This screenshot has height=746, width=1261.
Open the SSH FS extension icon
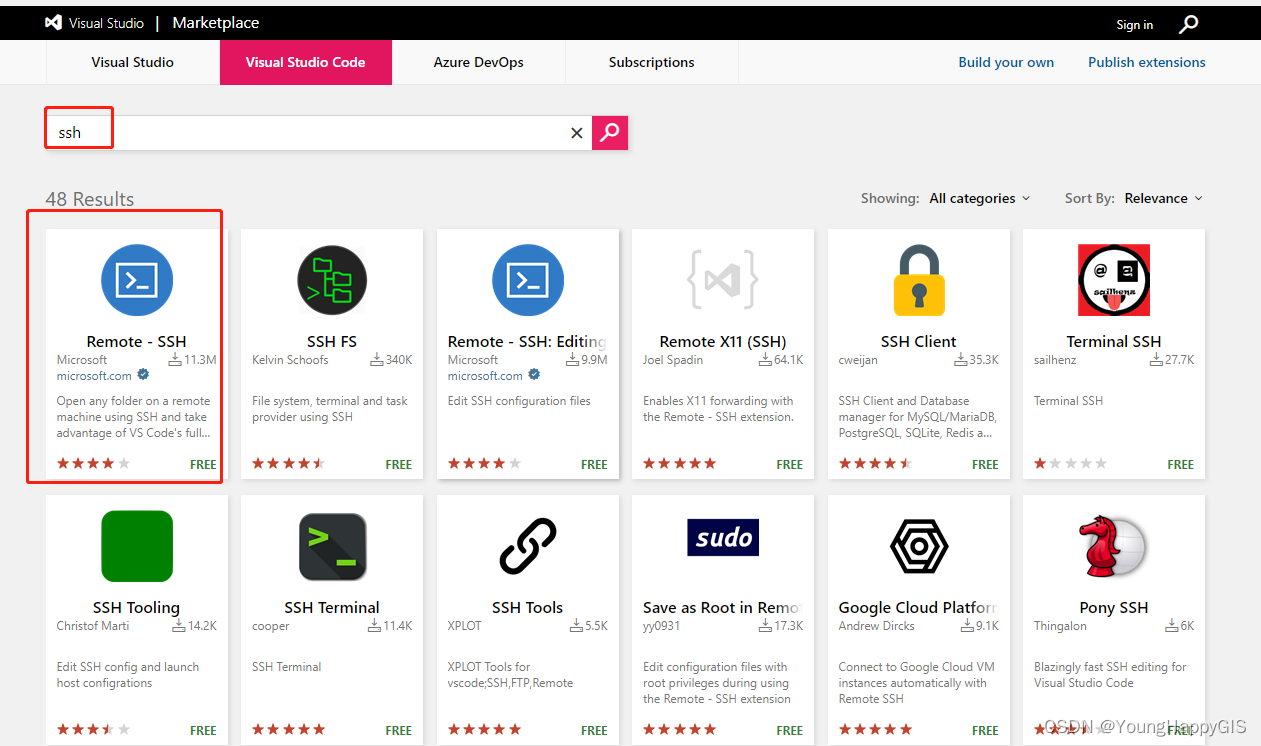[332, 280]
